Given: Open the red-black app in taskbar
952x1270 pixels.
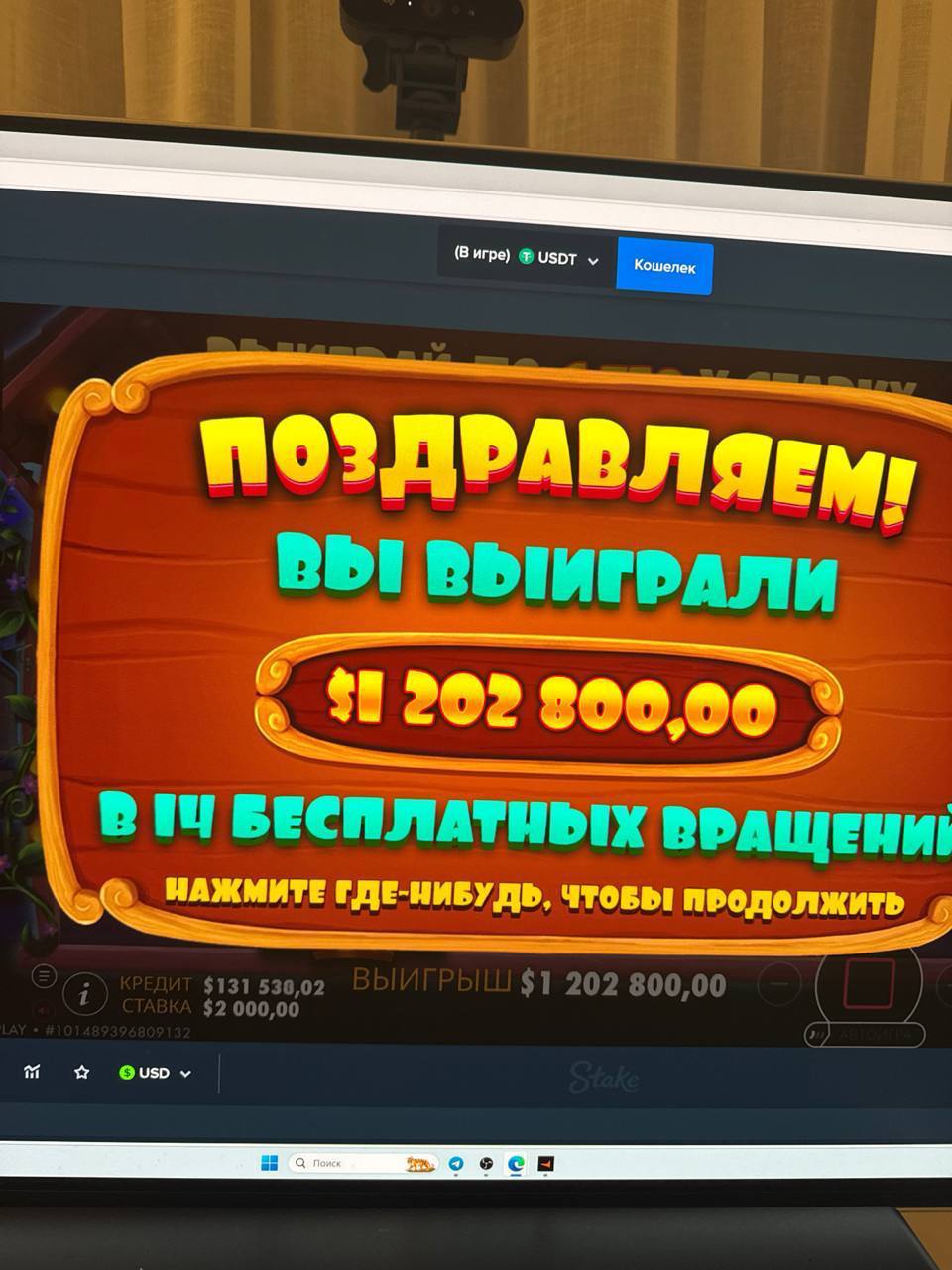Looking at the screenshot, I should click(545, 1163).
